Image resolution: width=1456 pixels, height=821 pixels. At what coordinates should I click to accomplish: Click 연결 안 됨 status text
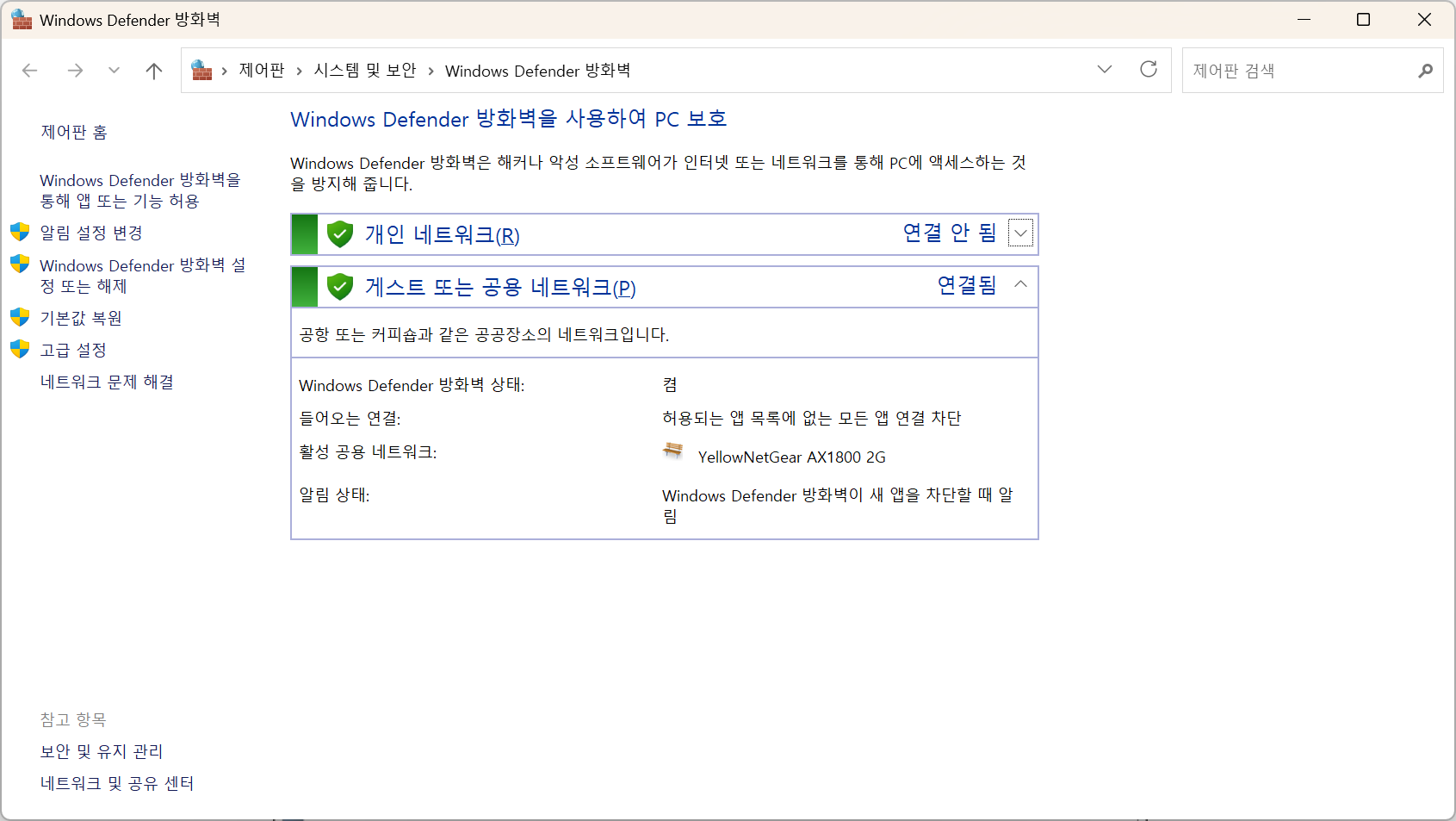click(950, 233)
